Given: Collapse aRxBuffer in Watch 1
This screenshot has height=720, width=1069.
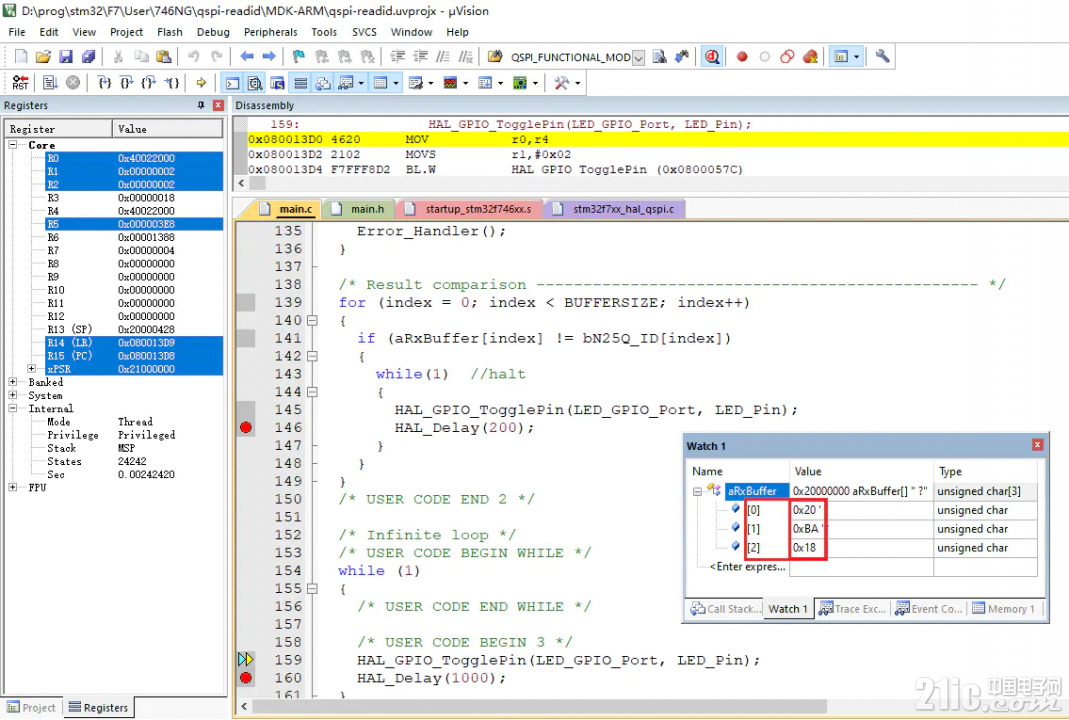Looking at the screenshot, I should [697, 491].
